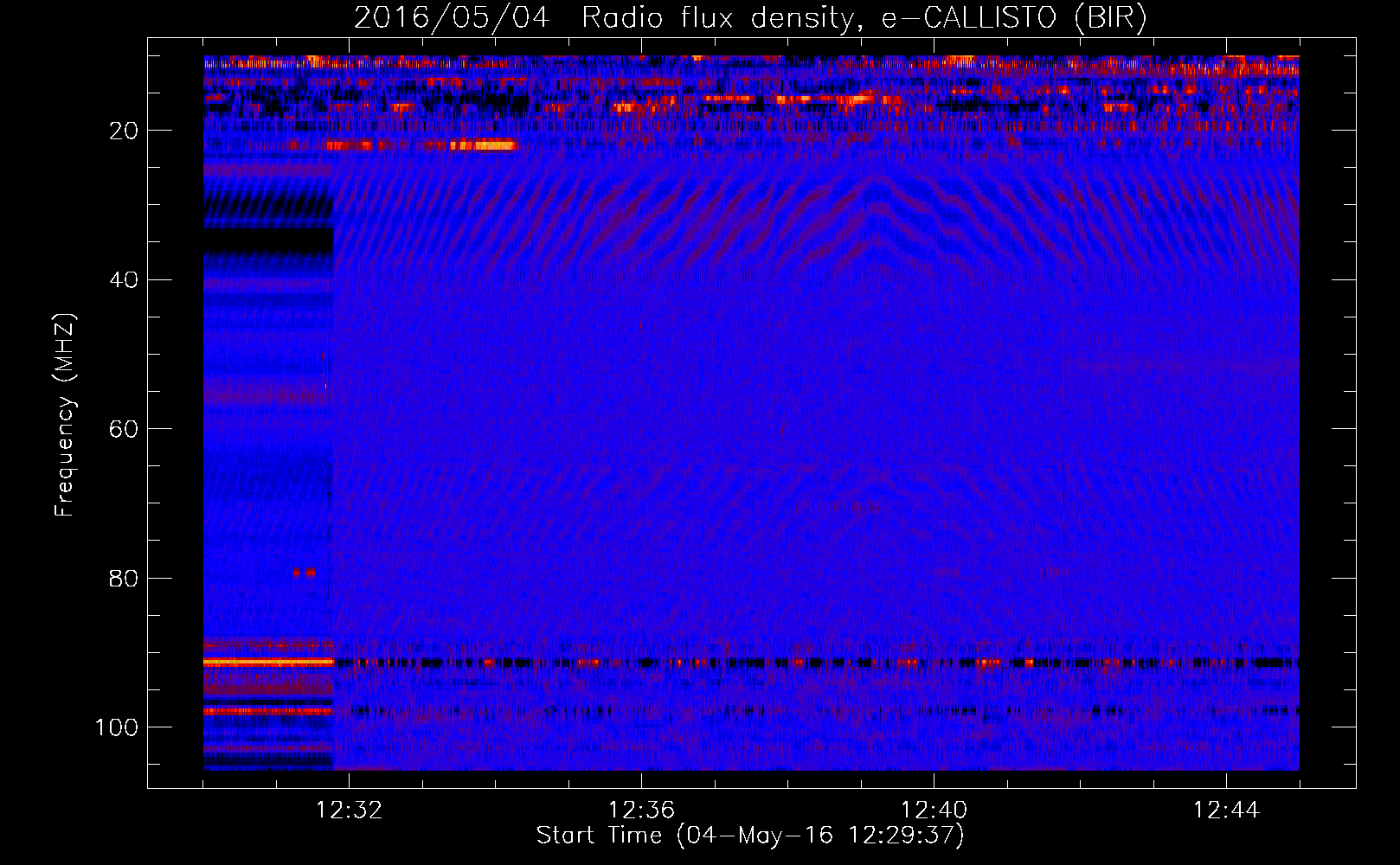
Task: Click the 80 frequency tick label
Action: [x=124, y=578]
